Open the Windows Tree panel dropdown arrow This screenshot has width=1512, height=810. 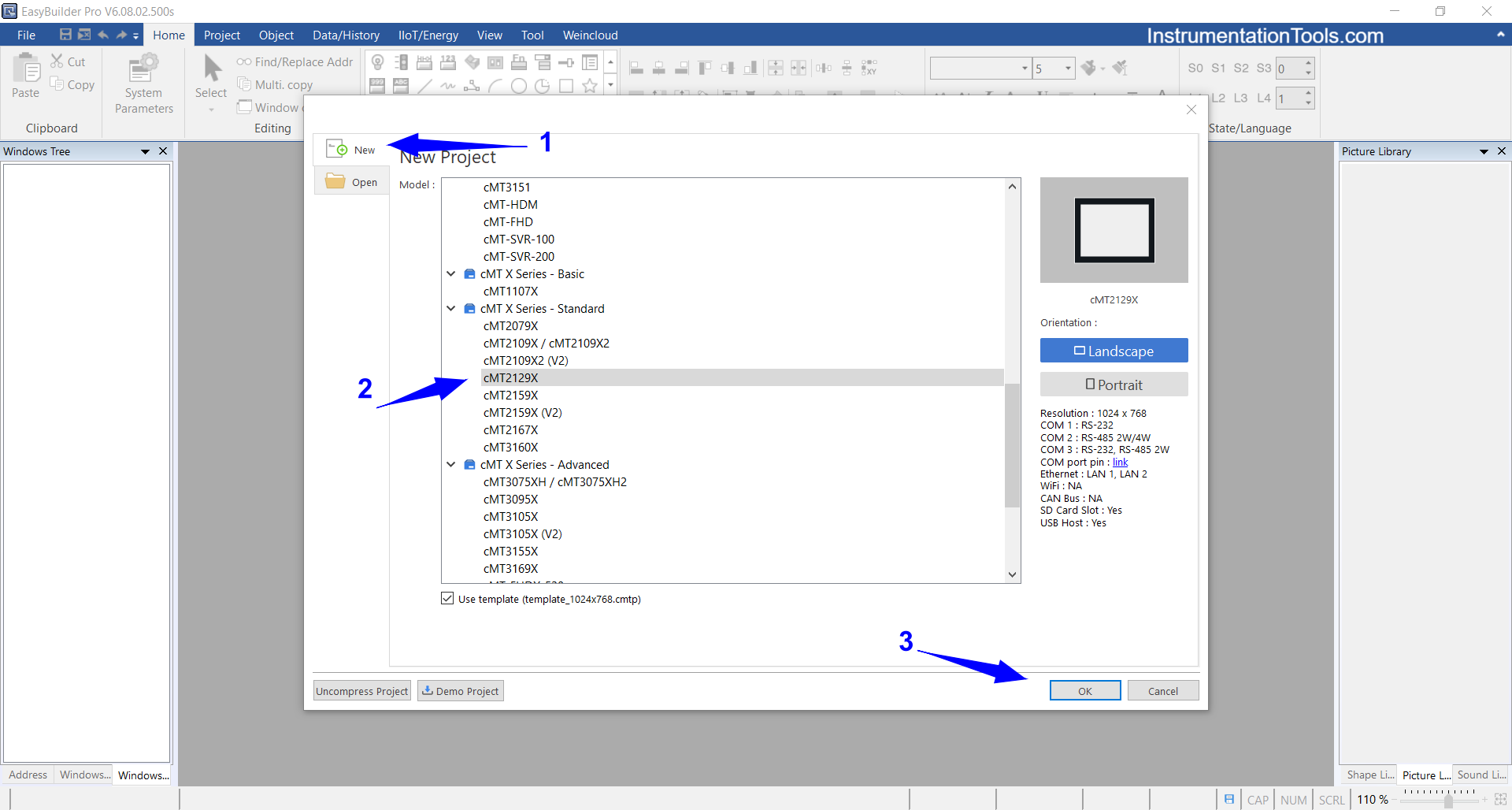145,151
